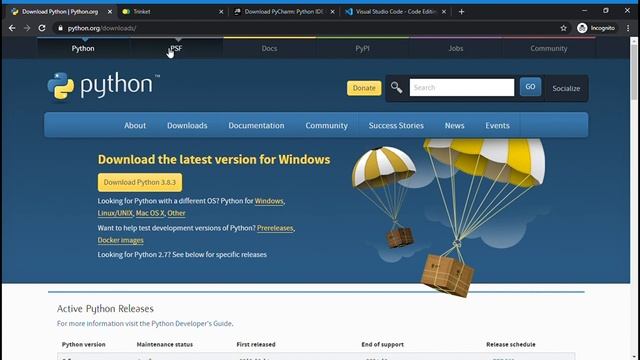Follow the Other platforms link
The width and height of the screenshot is (640, 360).
tap(176, 213)
